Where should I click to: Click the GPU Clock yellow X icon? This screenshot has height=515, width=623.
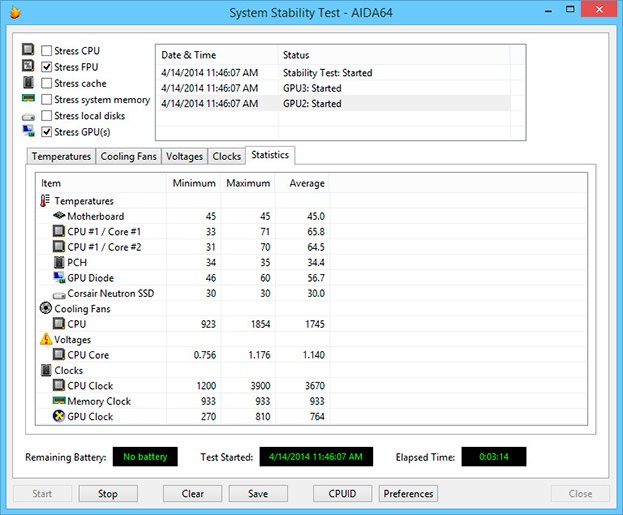tap(59, 416)
